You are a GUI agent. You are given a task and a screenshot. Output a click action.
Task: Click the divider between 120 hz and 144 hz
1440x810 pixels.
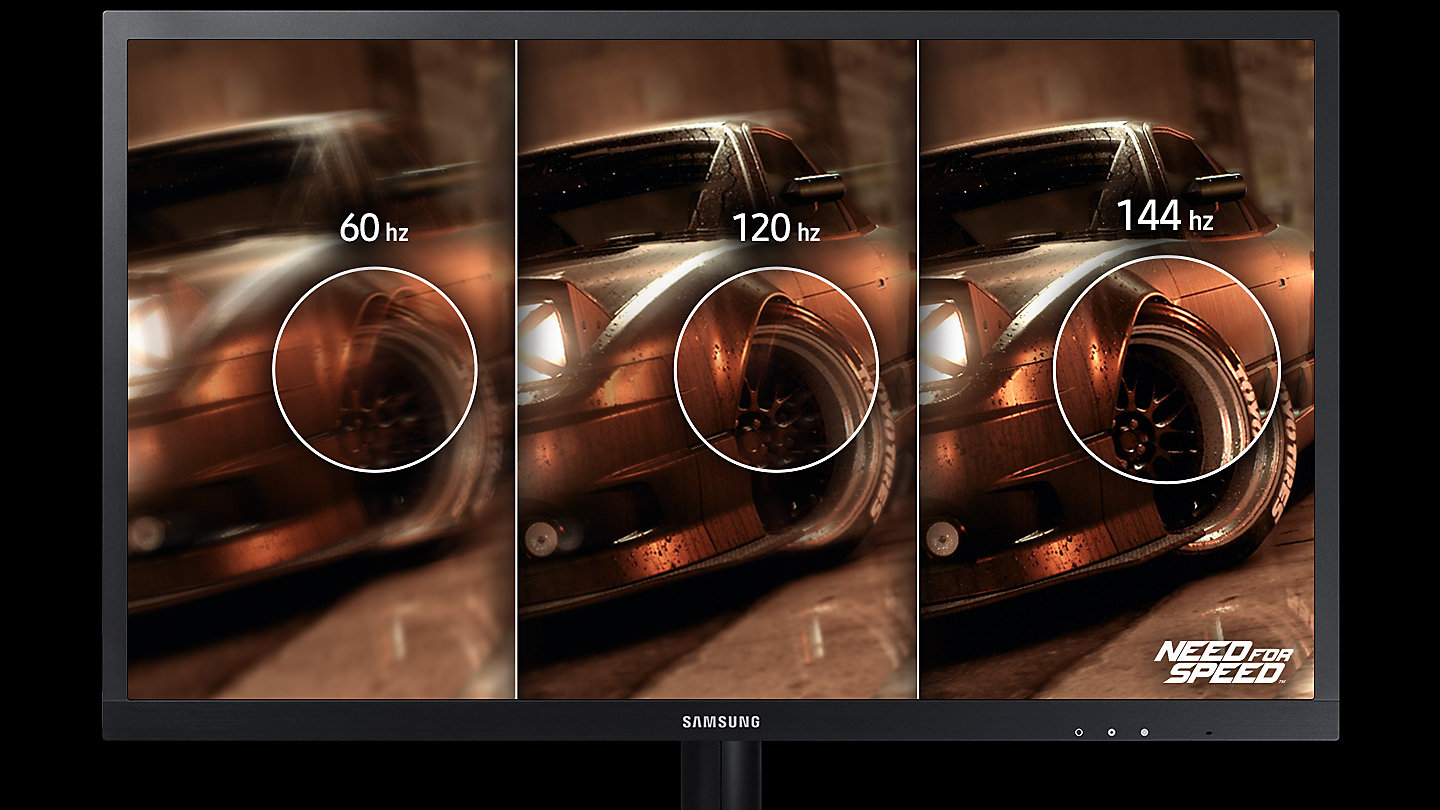pyautogui.click(x=918, y=370)
